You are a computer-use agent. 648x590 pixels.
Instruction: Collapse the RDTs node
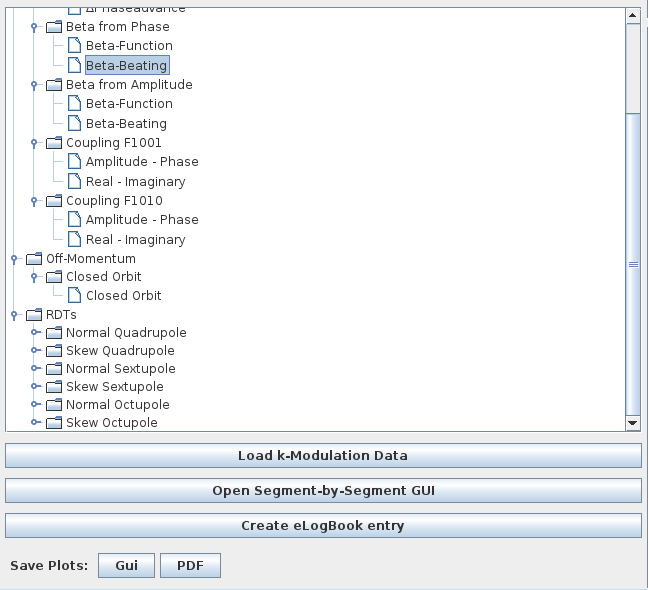(x=14, y=315)
